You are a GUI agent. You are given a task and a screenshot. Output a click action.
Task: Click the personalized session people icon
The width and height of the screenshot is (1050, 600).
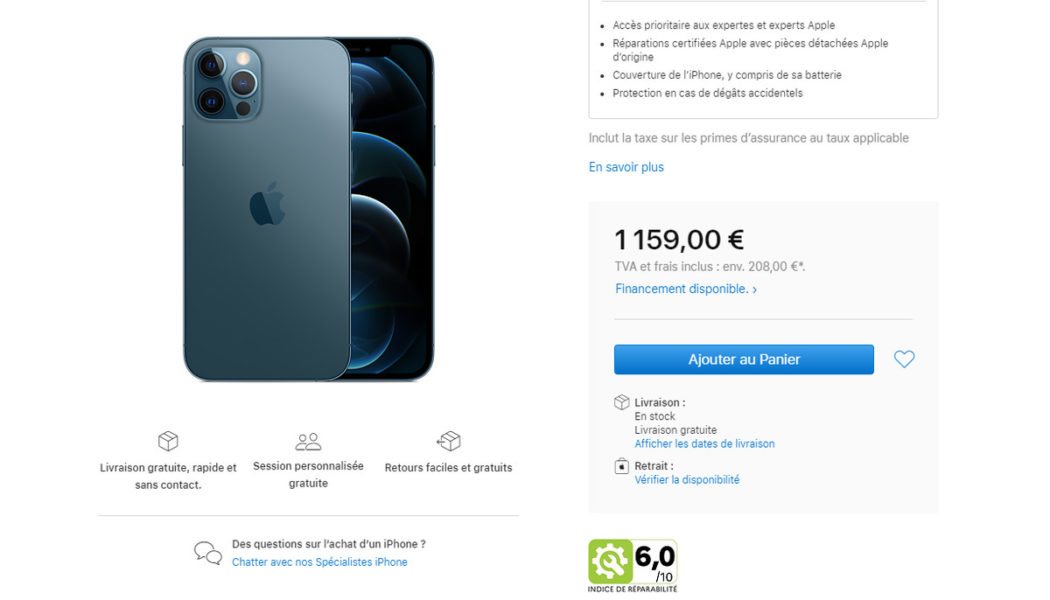coord(308,441)
